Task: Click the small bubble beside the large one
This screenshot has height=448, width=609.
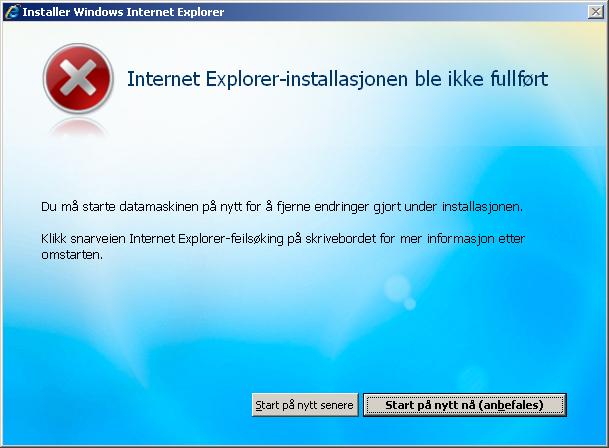Action: pos(410,303)
